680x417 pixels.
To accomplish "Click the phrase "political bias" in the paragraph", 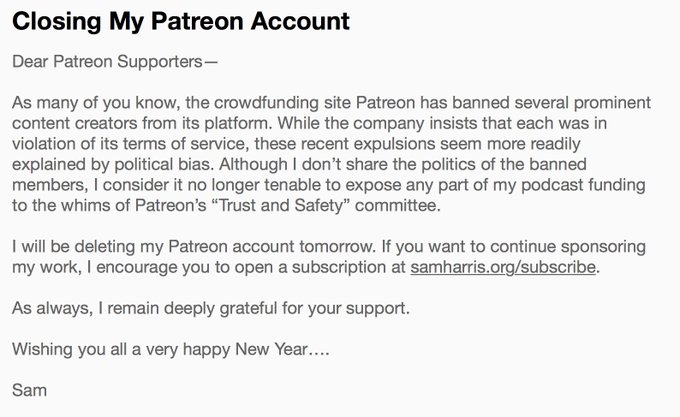I will coord(164,165).
